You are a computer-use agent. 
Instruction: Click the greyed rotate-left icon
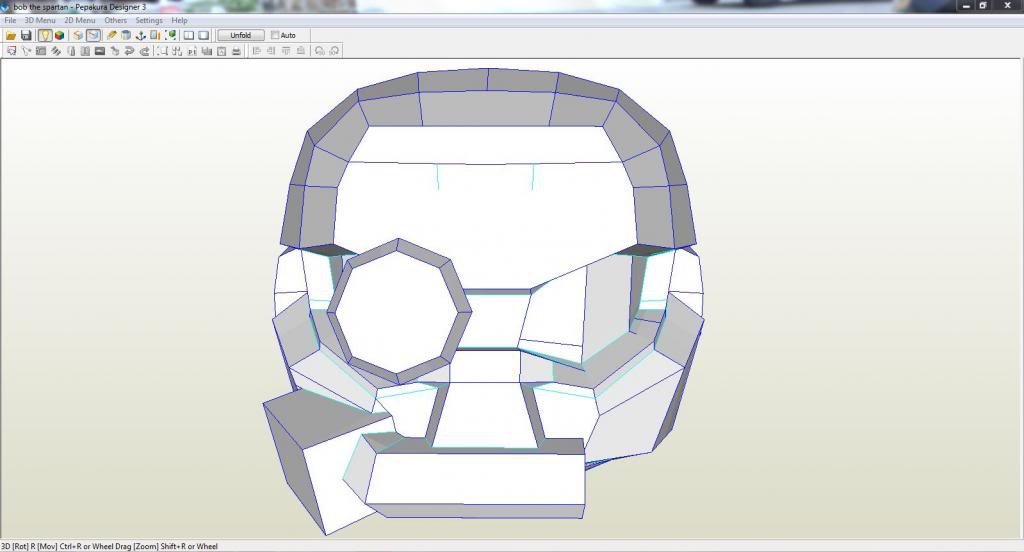pos(319,51)
